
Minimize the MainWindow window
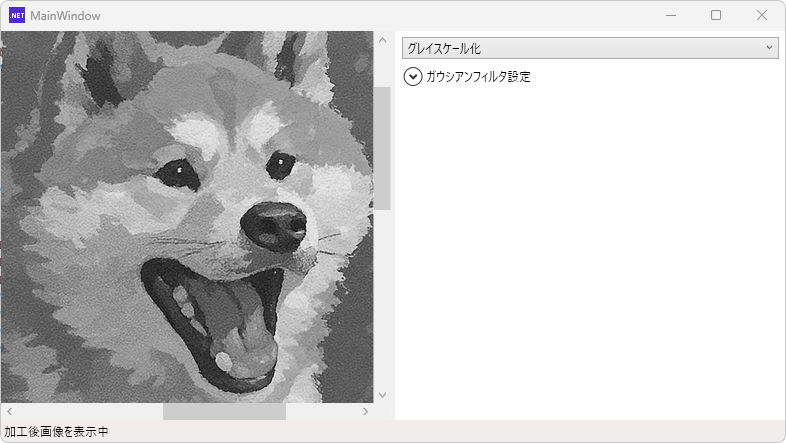669,15
